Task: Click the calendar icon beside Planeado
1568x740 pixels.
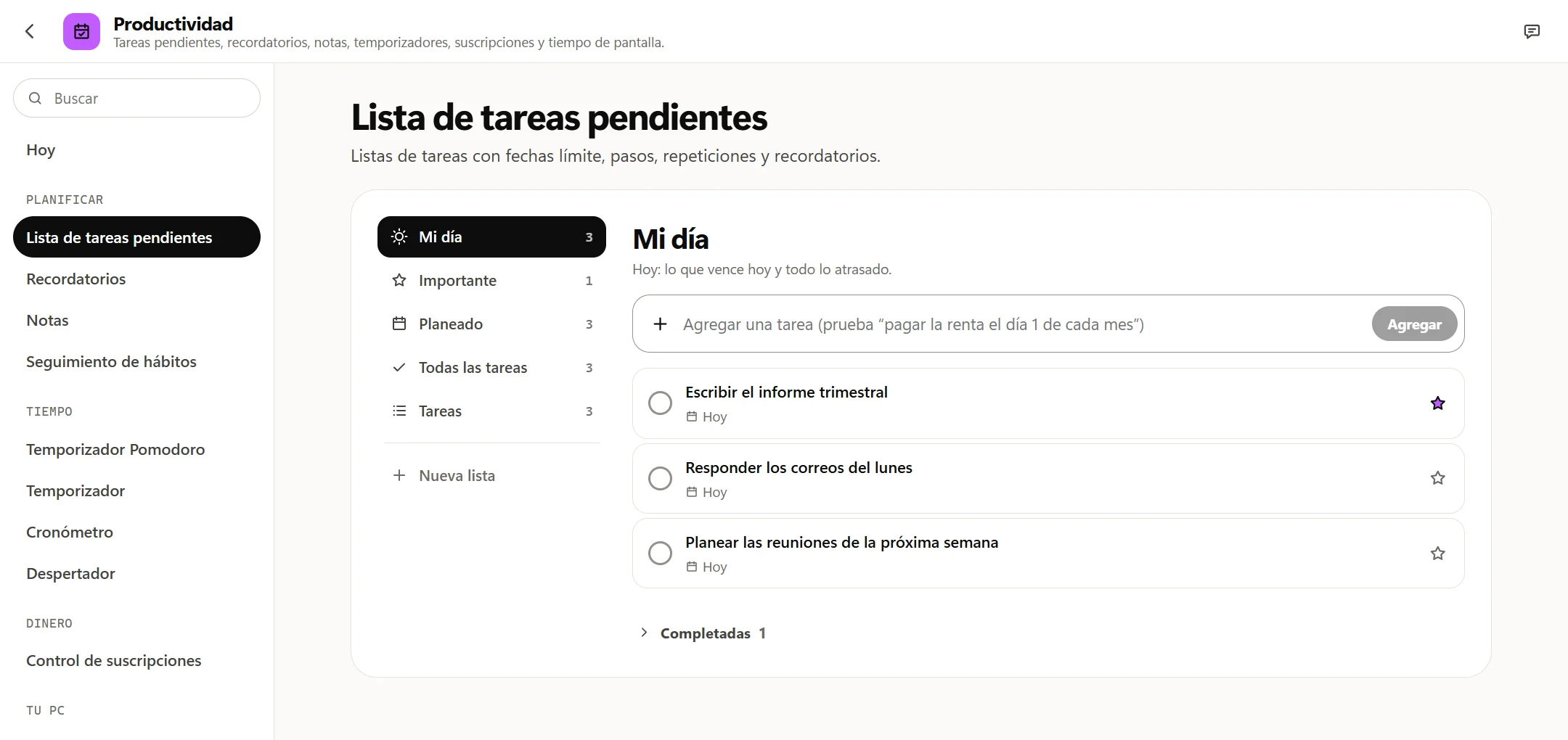Action: click(399, 324)
